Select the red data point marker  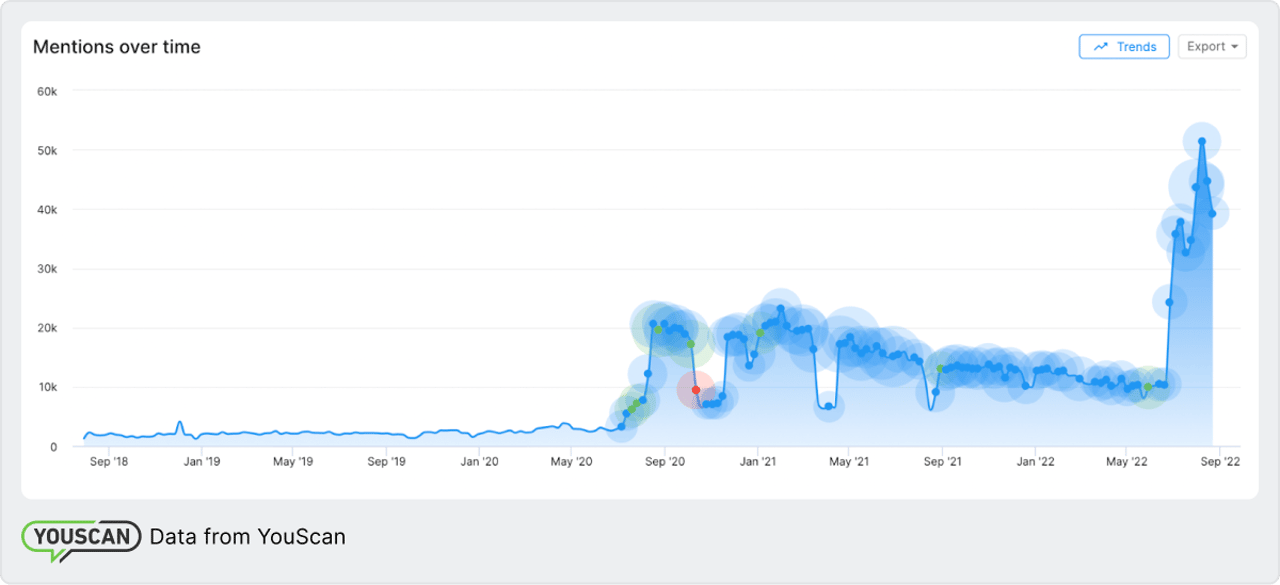[696, 390]
